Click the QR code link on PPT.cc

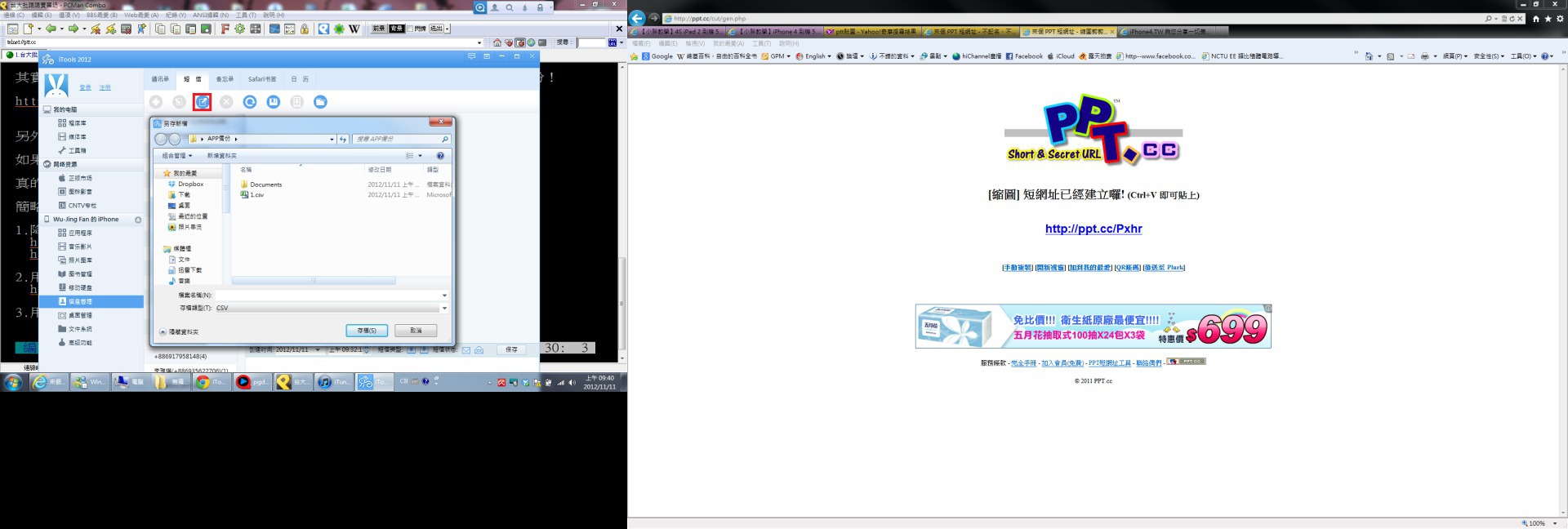click(1127, 268)
